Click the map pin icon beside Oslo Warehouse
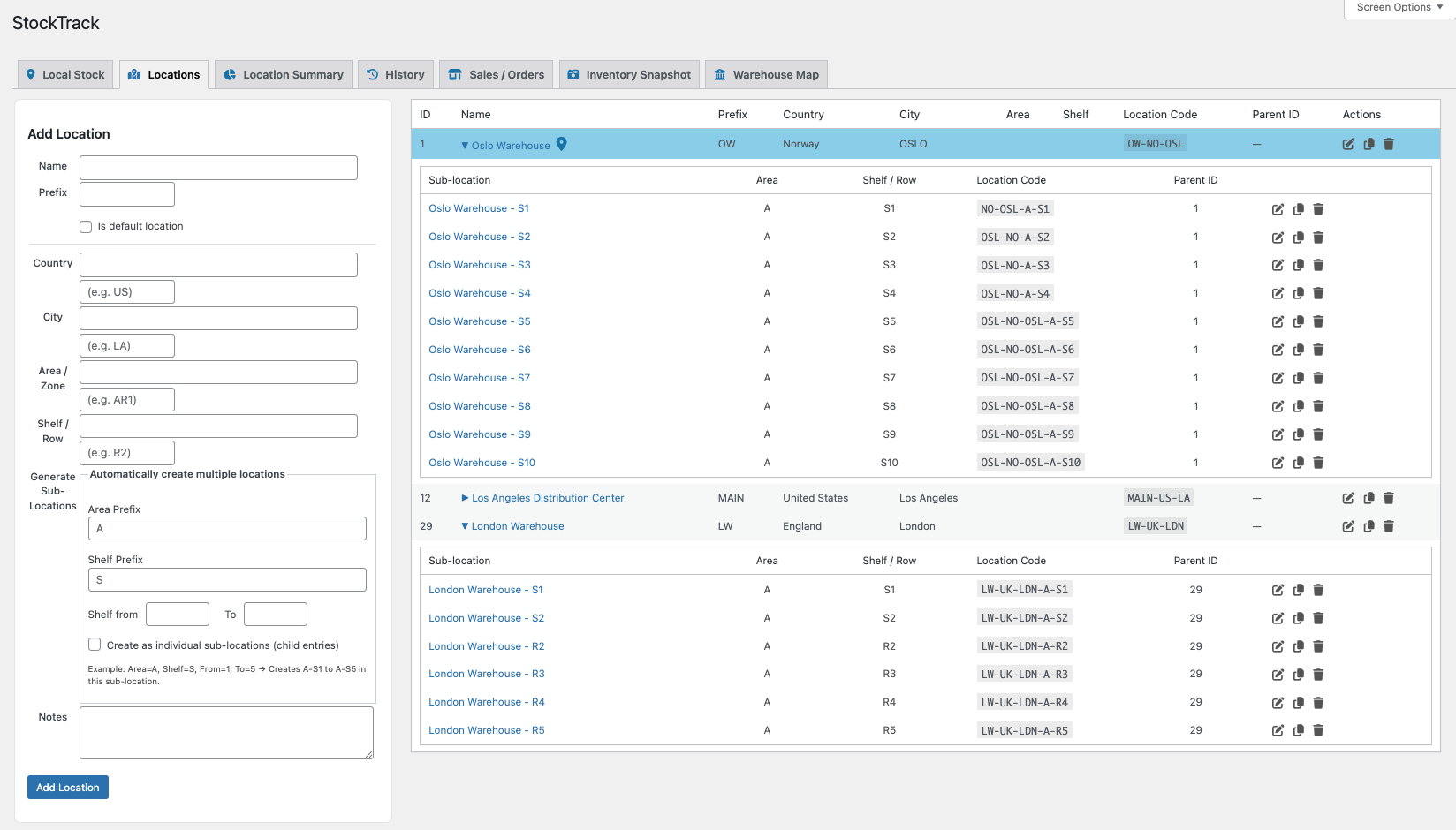 (561, 144)
